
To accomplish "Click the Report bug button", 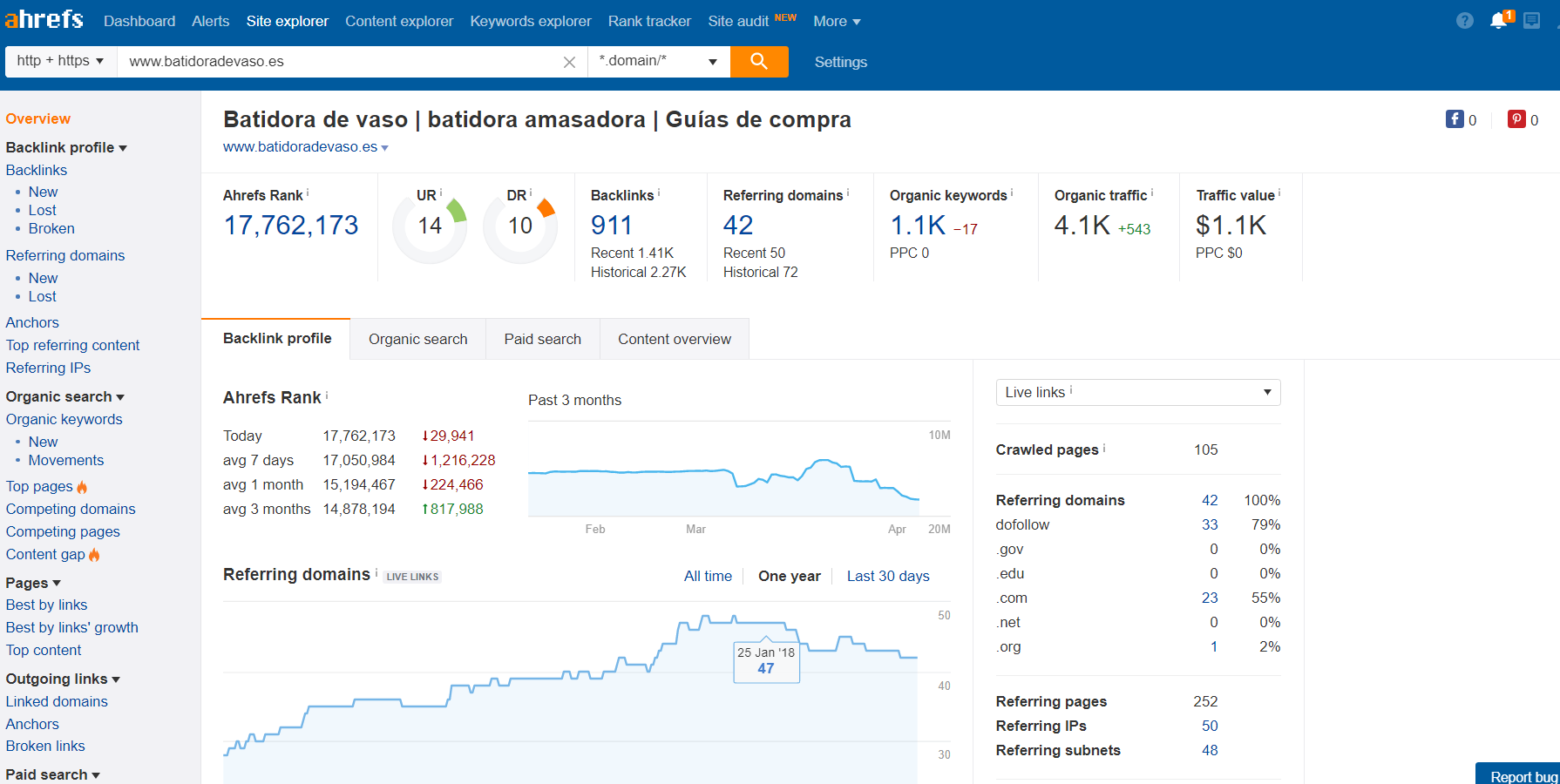I will click(x=1518, y=774).
